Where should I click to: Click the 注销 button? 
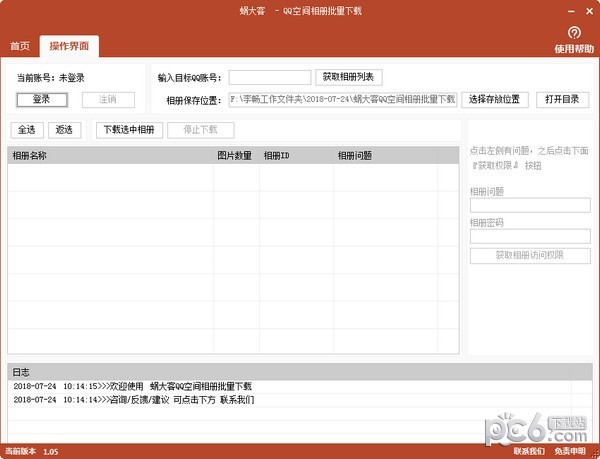click(x=108, y=100)
